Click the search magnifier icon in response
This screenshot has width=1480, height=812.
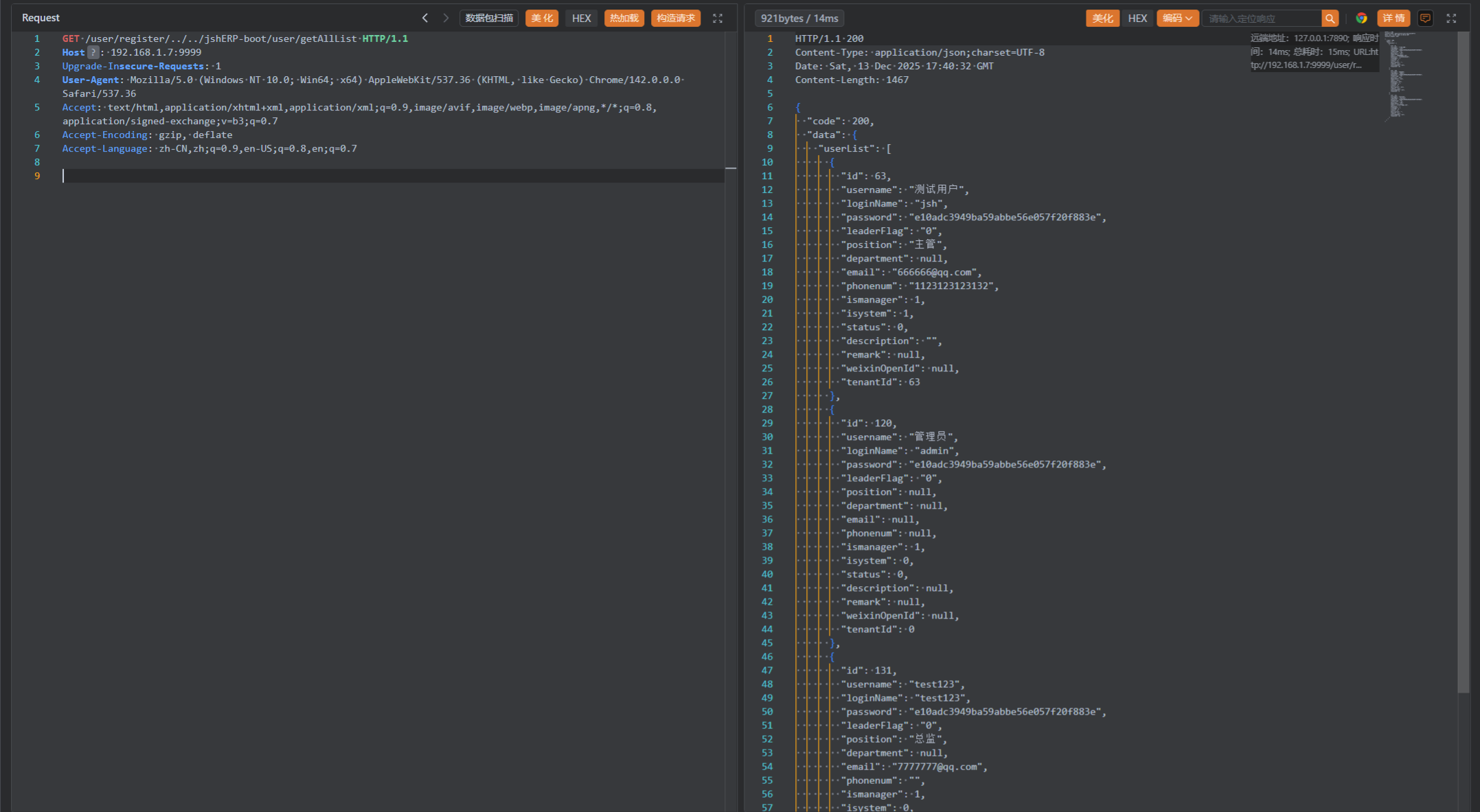pyautogui.click(x=1330, y=19)
